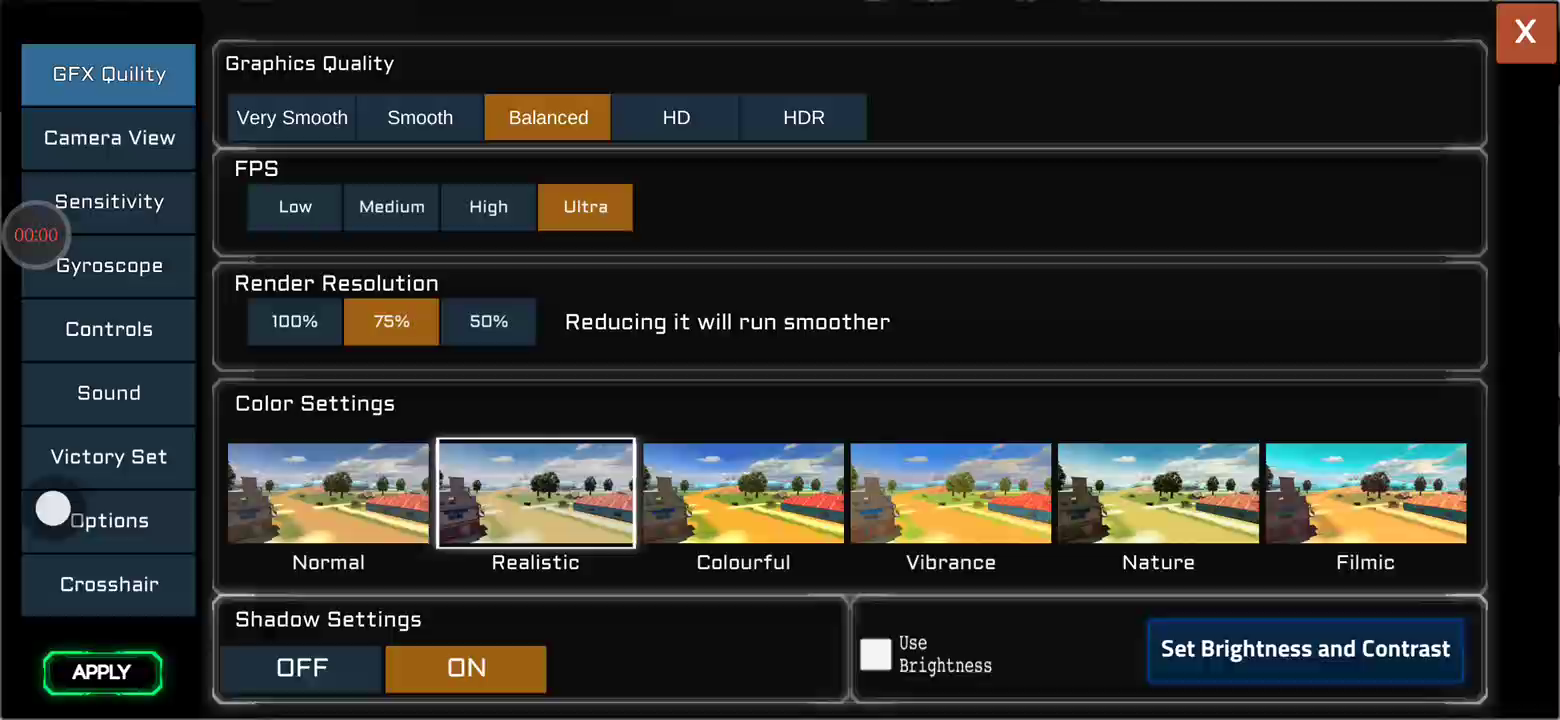Select the Filmic color preset thumbnail
The width and height of the screenshot is (1560, 720).
click(1365, 494)
